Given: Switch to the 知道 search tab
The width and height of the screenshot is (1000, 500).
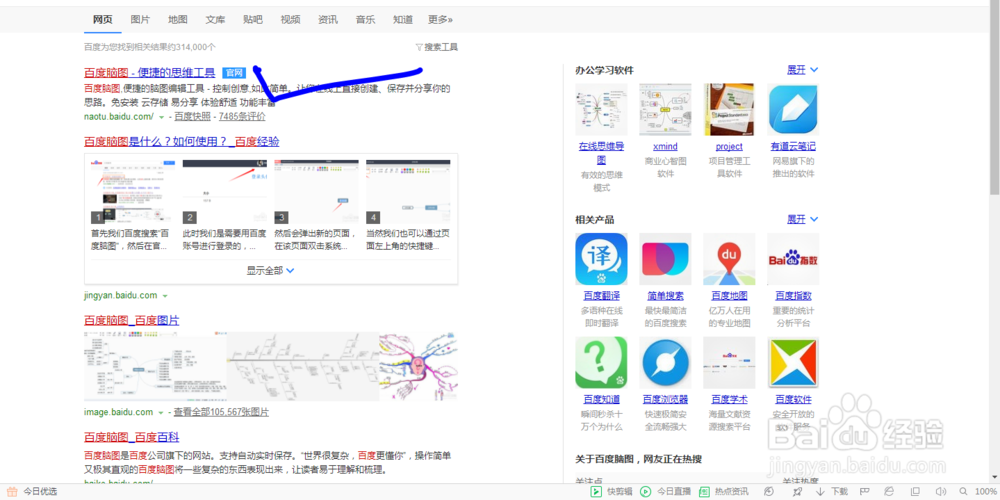Looking at the screenshot, I should point(403,20).
